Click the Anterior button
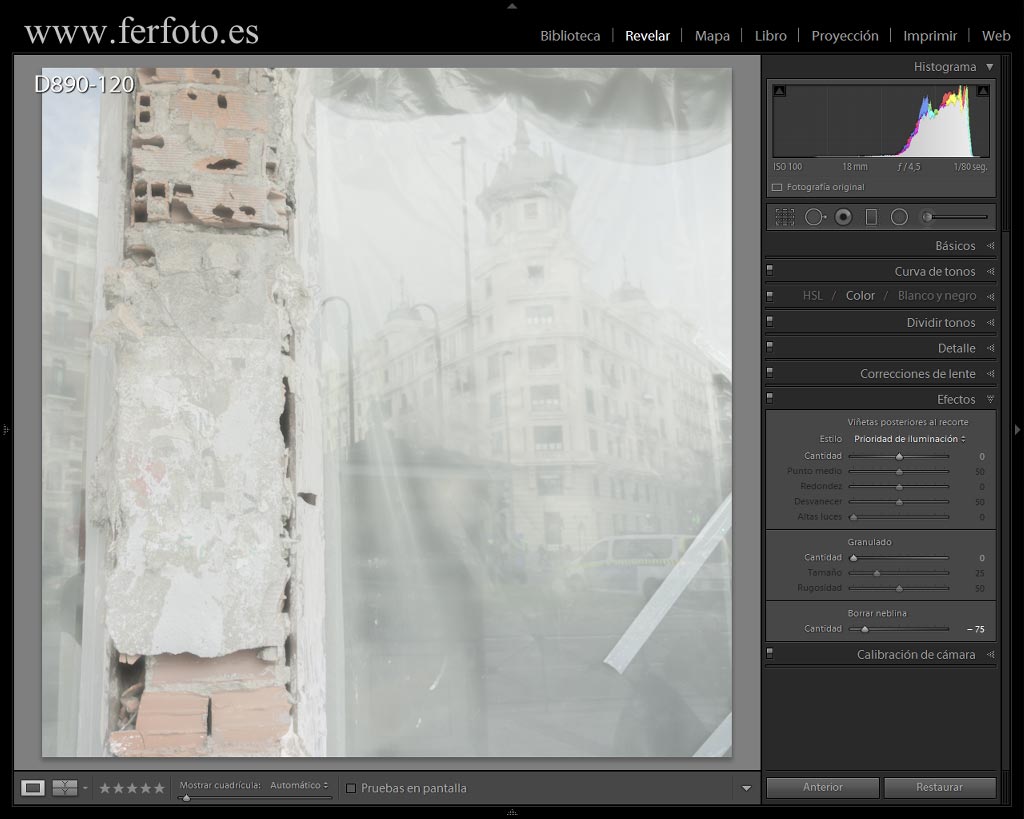Image resolution: width=1024 pixels, height=819 pixels. [822, 787]
